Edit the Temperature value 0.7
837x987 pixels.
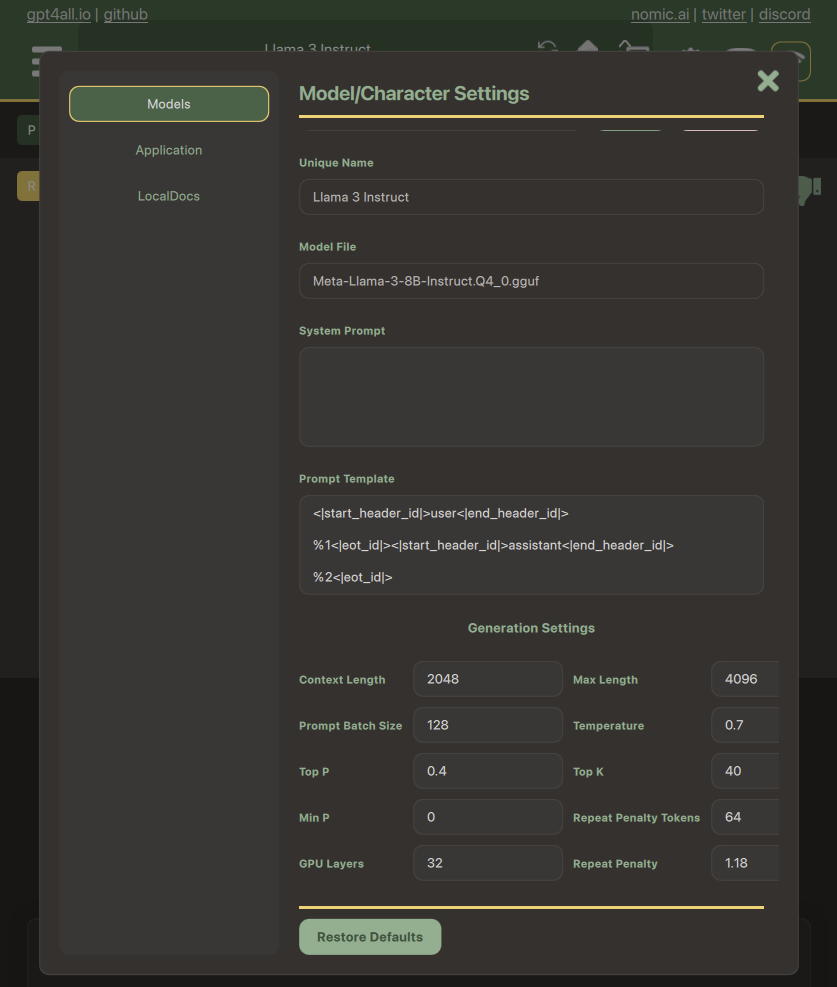pyautogui.click(x=745, y=725)
